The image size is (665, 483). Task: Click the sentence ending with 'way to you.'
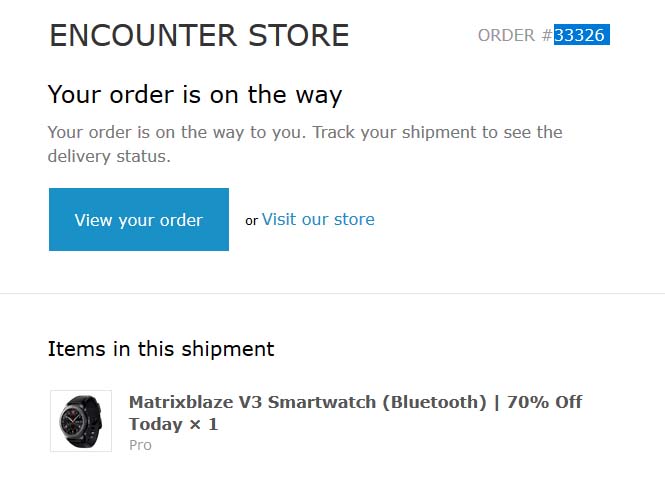click(178, 132)
